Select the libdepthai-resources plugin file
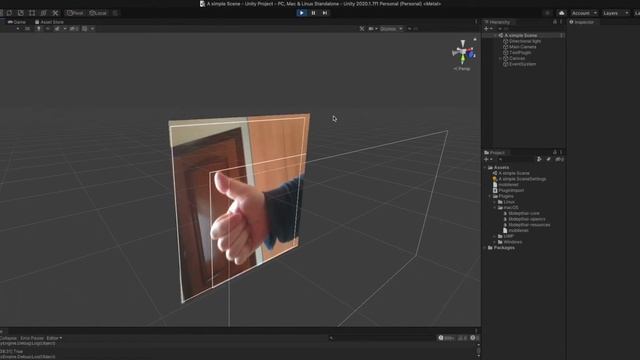Screen dimensions: 640x360 [529, 224]
